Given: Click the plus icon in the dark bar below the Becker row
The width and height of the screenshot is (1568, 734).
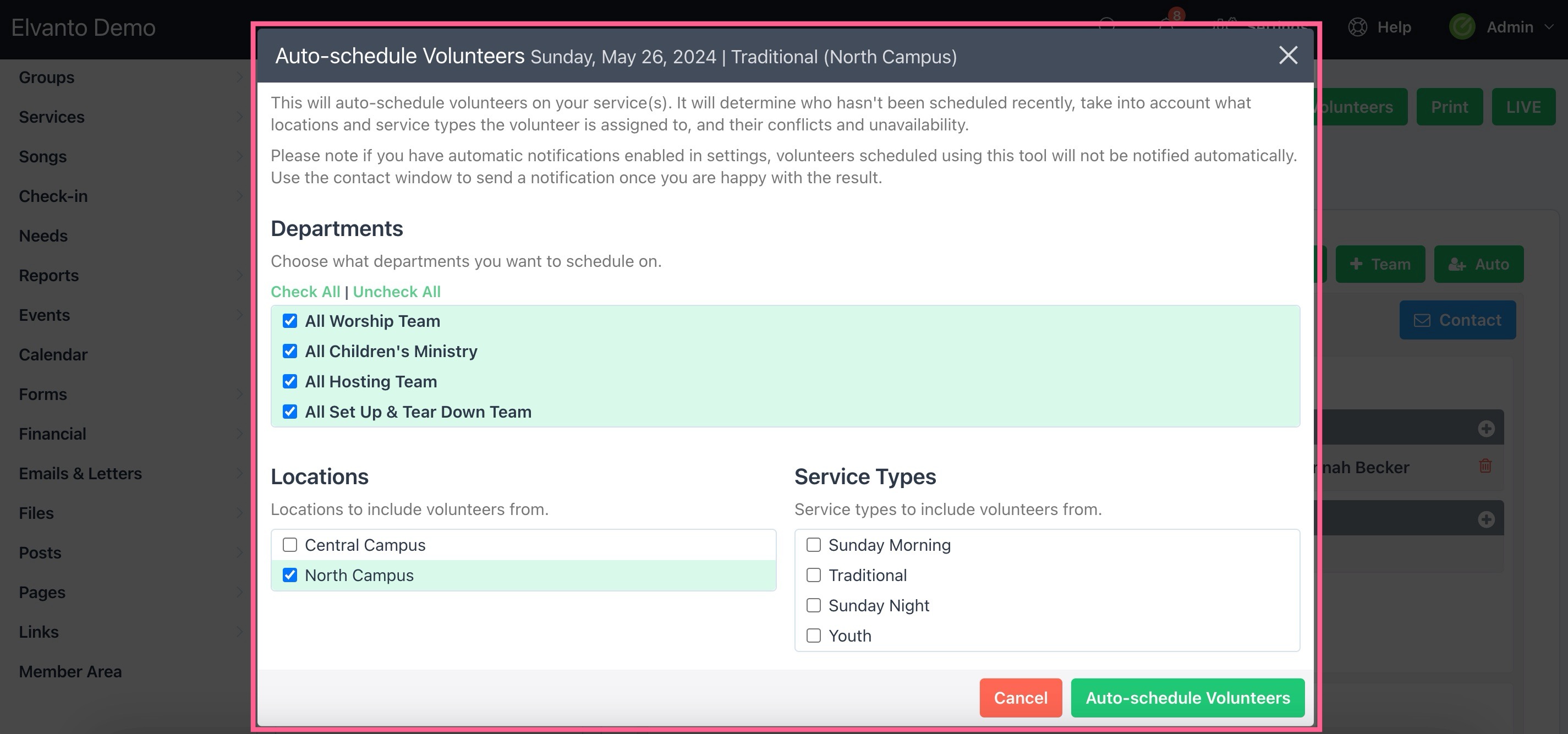Looking at the screenshot, I should 1486,519.
